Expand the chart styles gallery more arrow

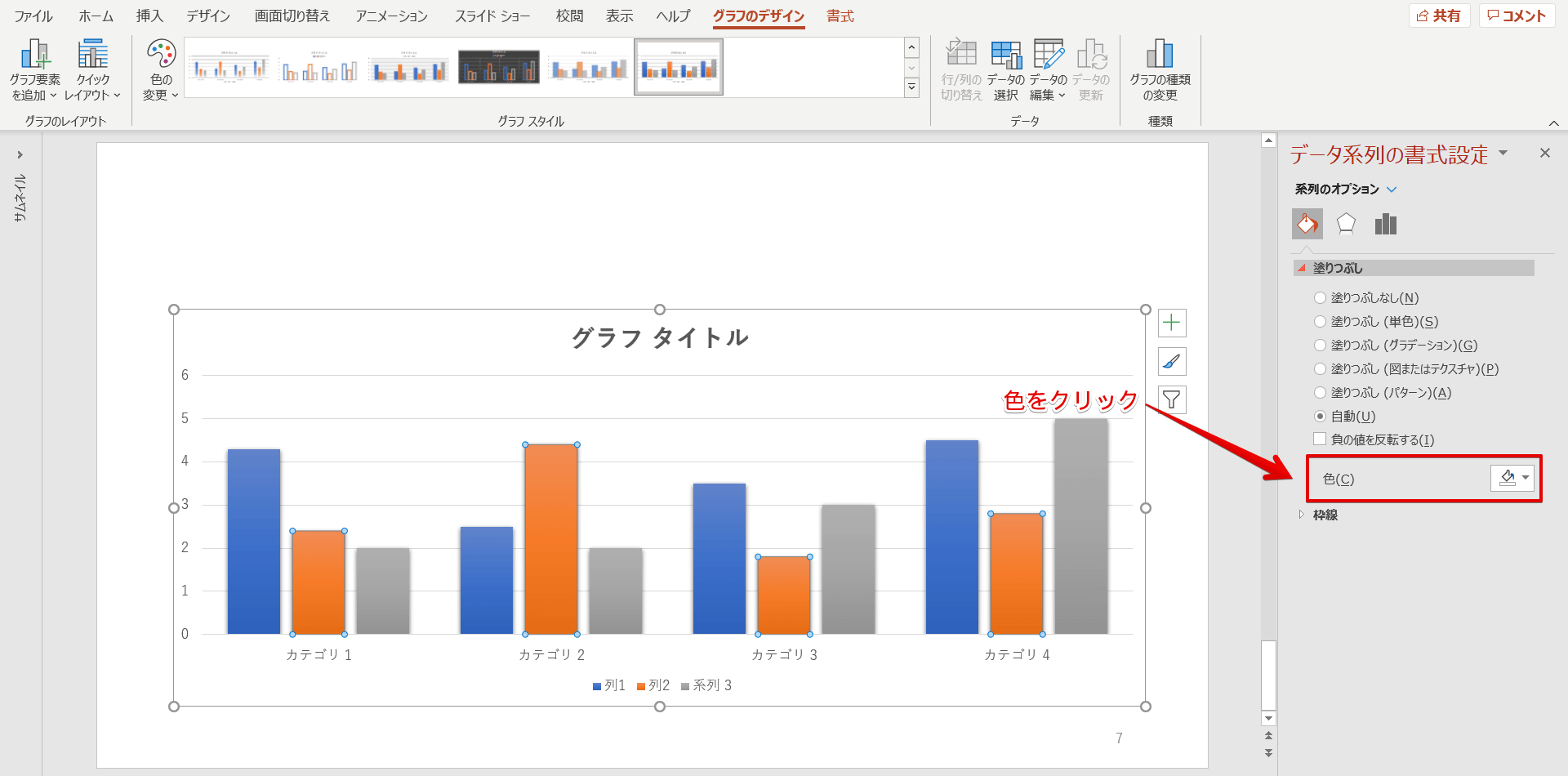(x=912, y=87)
